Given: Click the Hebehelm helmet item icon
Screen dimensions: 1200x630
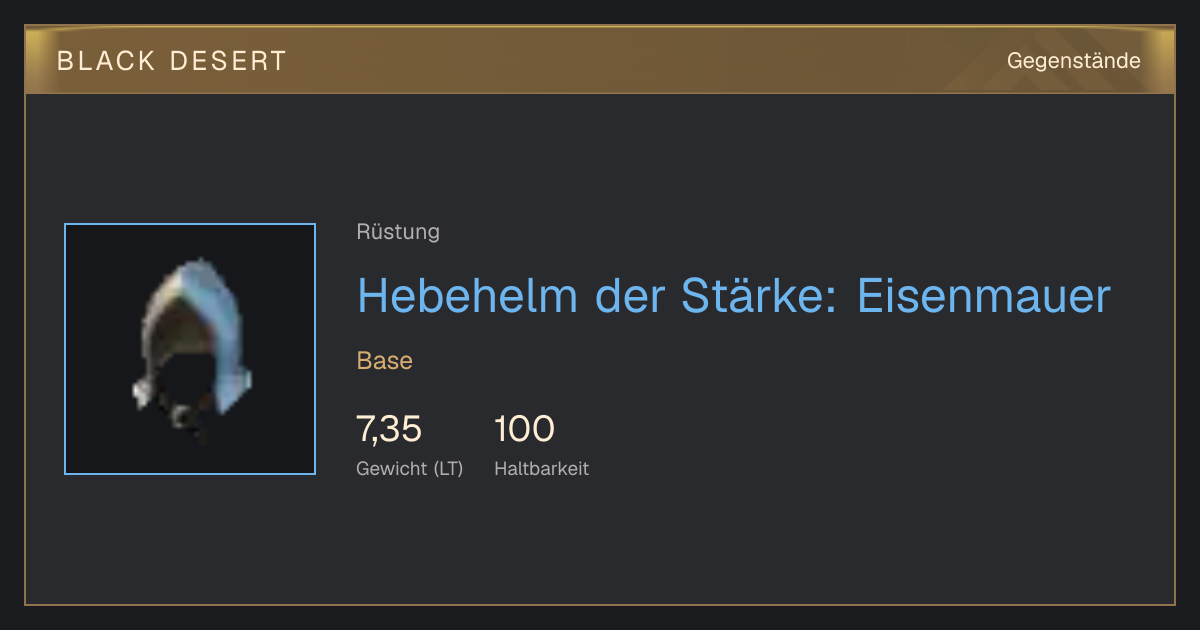Looking at the screenshot, I should tap(191, 349).
